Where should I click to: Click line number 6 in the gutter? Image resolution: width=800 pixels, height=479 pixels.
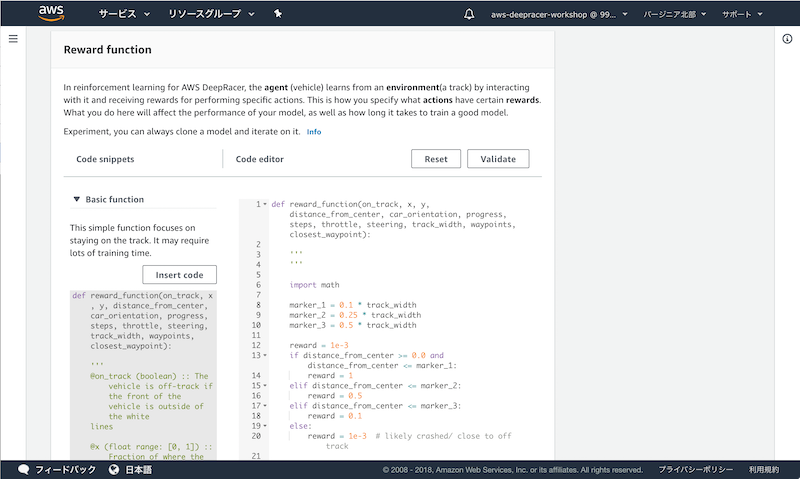point(258,285)
